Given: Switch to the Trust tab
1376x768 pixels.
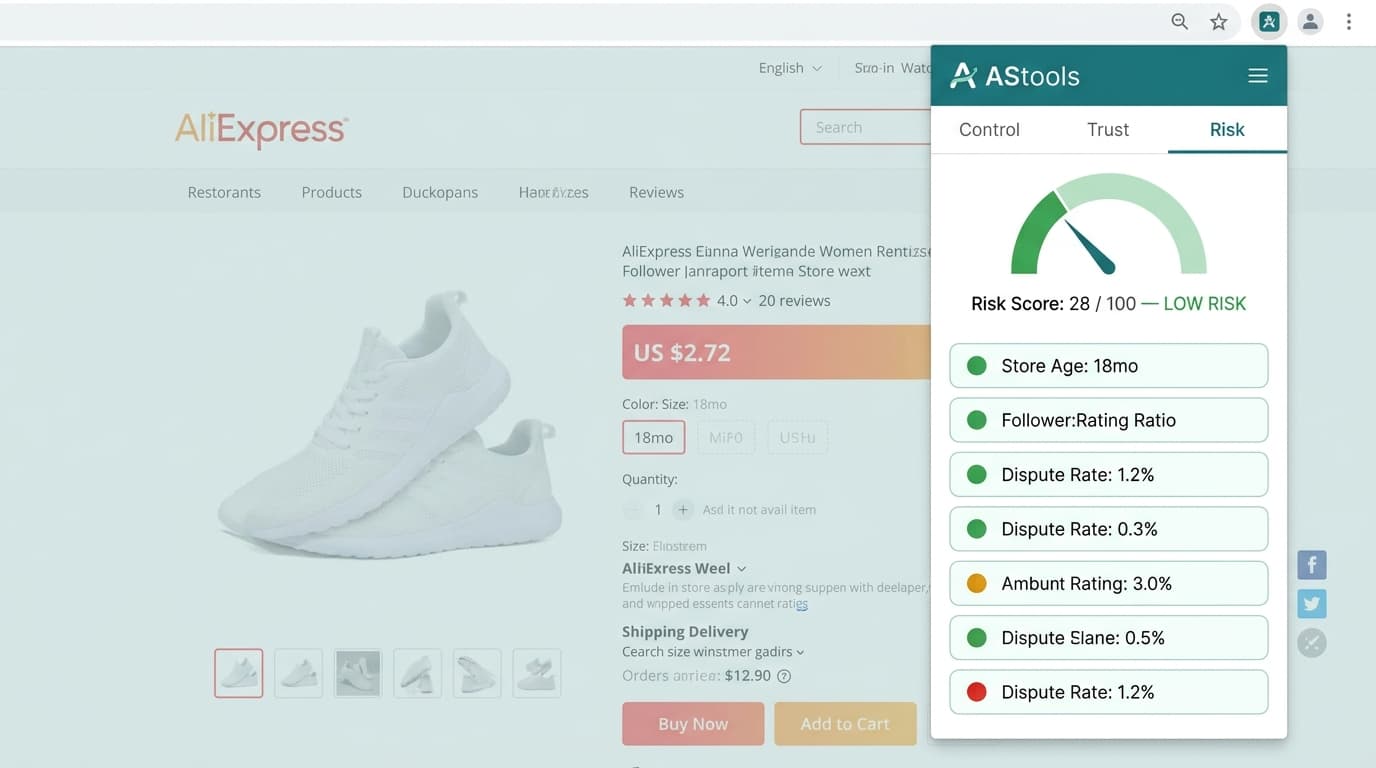Looking at the screenshot, I should click(x=1108, y=130).
